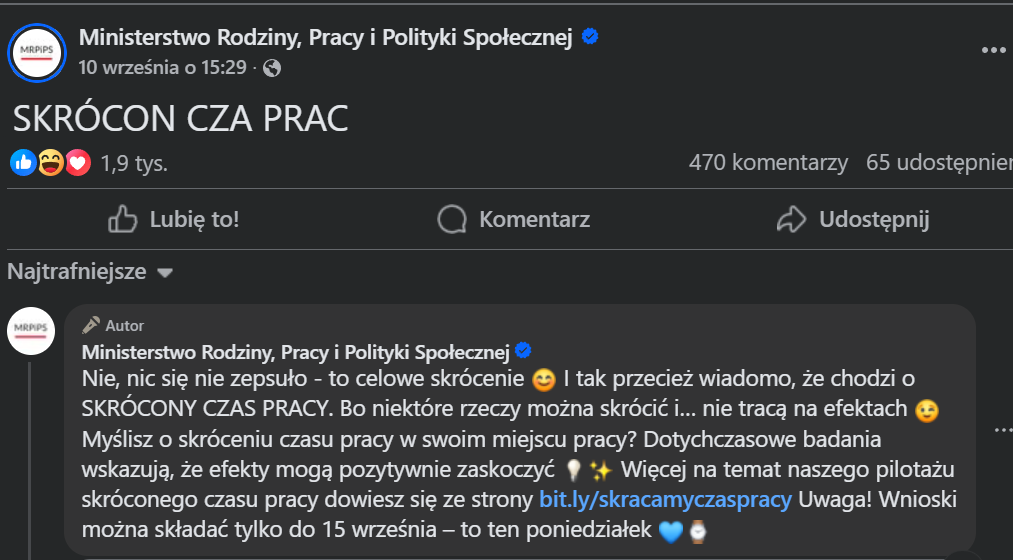Click the public audience globe icon
Image resolution: width=1013 pixels, height=560 pixels.
point(272,69)
